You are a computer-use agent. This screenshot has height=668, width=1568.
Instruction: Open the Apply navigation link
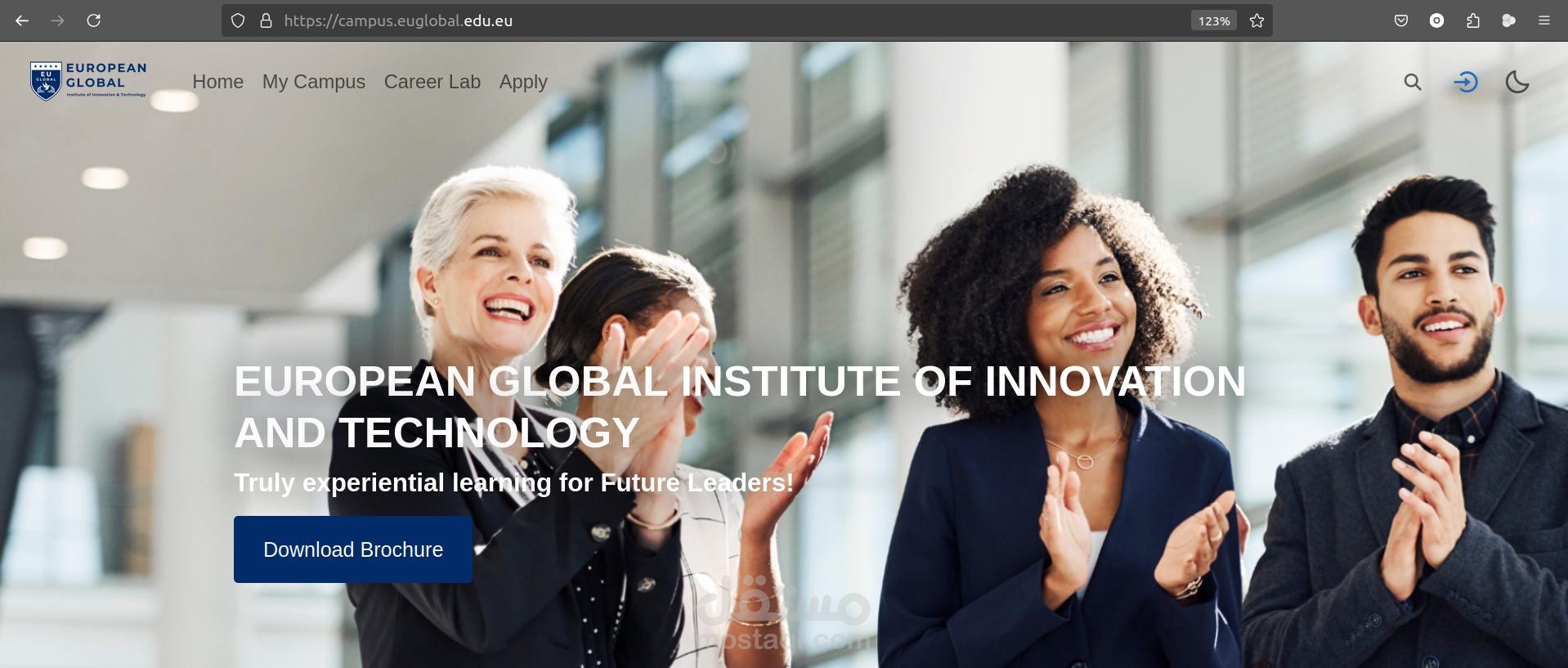point(523,82)
